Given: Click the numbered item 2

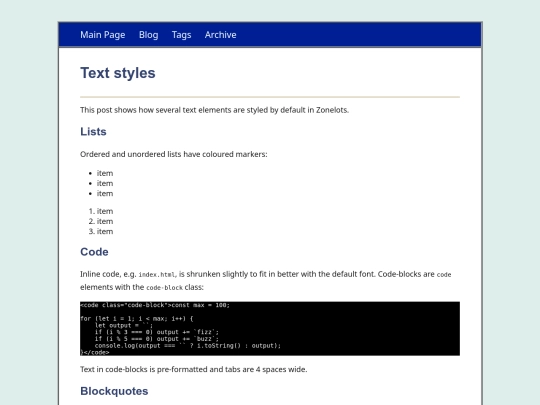Looking at the screenshot, I should coord(105,221).
